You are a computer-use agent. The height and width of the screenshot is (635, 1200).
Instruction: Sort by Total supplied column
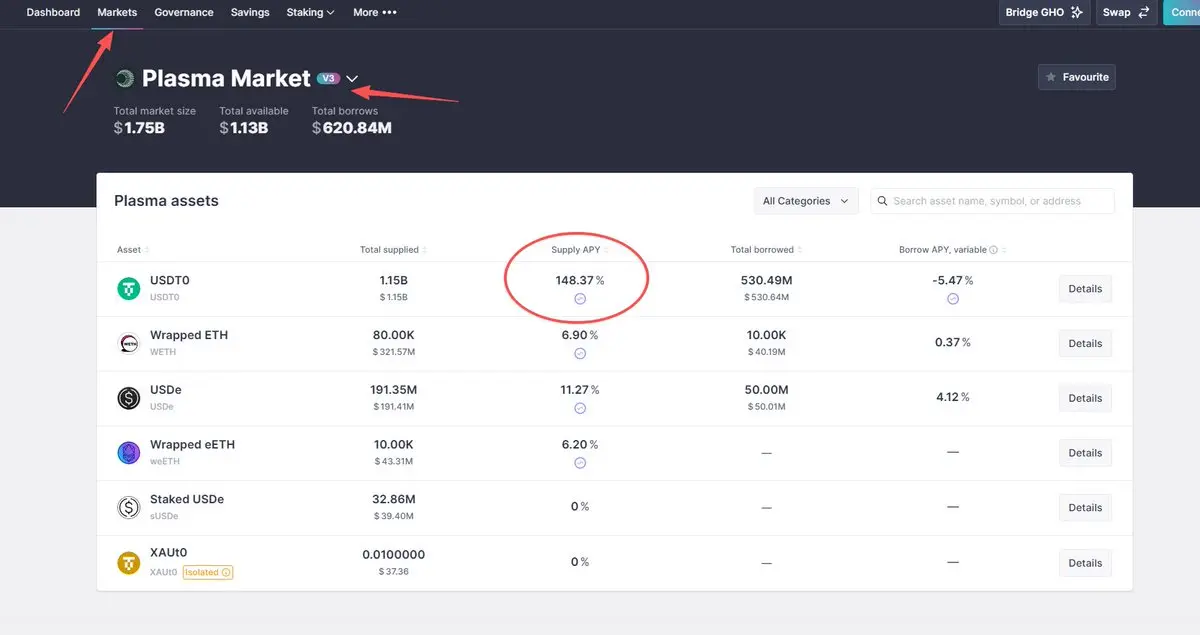click(x=393, y=250)
